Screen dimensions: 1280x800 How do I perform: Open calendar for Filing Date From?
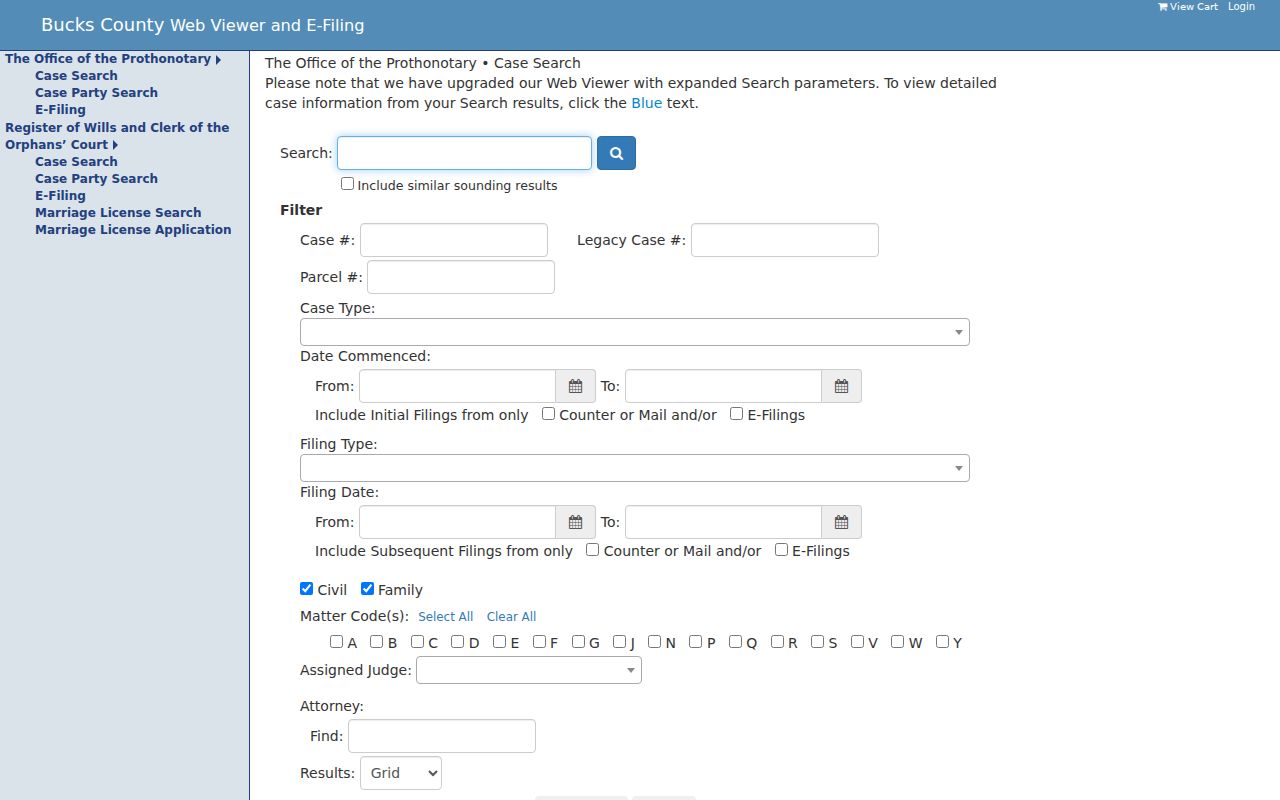tap(575, 522)
